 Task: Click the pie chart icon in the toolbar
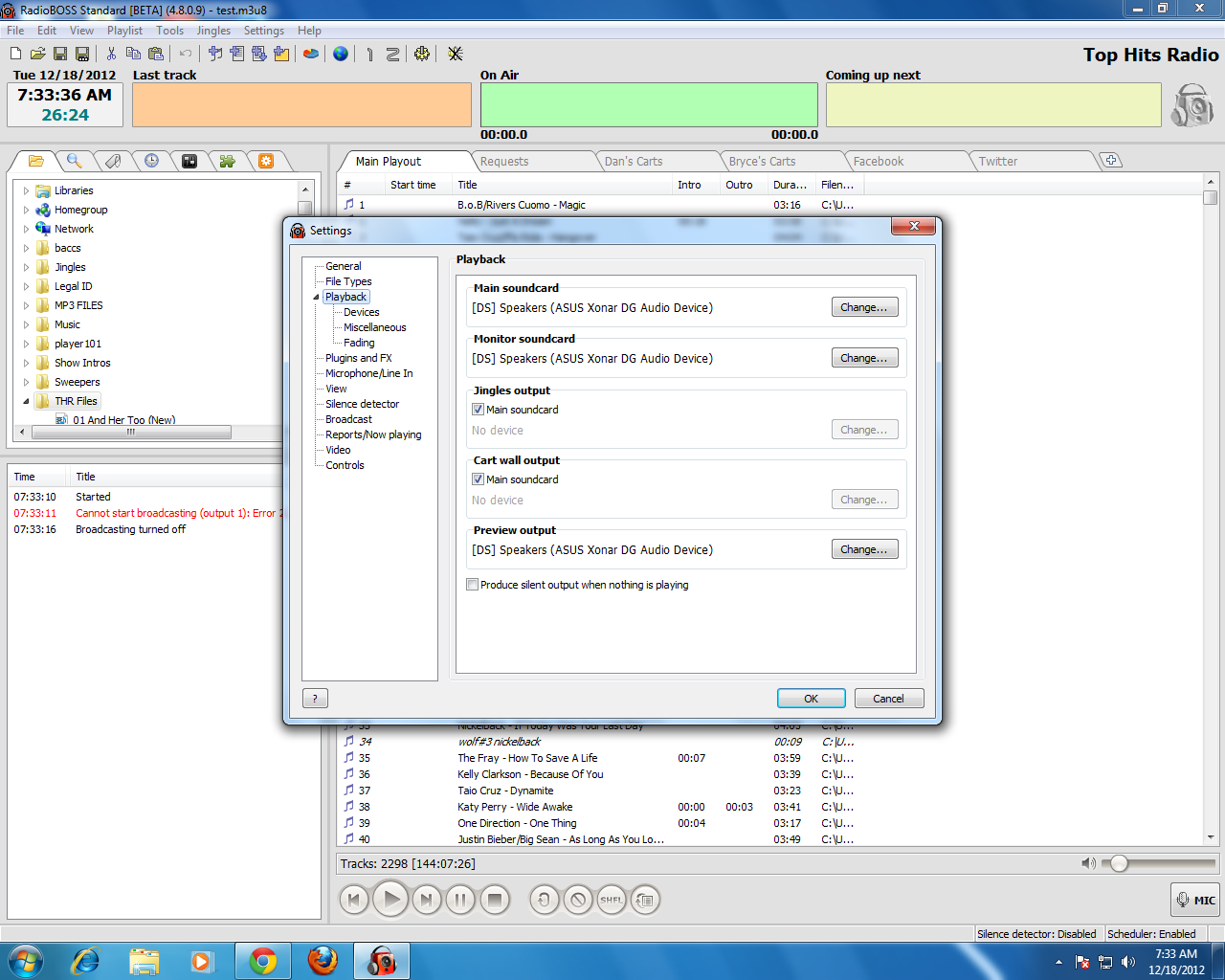(310, 54)
